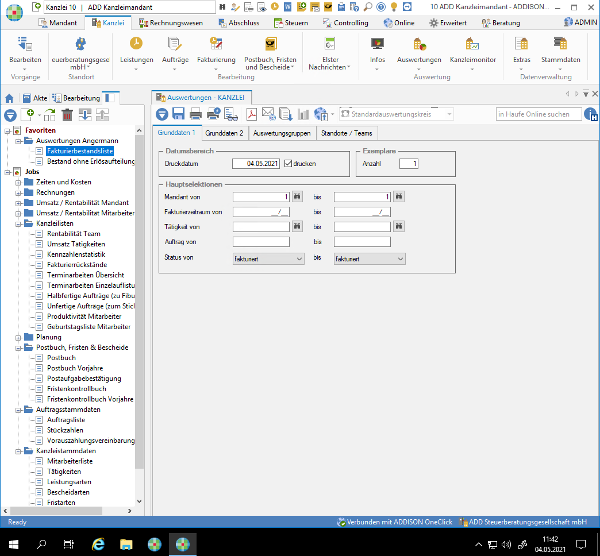Select Fristenkontrollbuch entry
The width and height of the screenshot is (600, 556).
[x=77, y=388]
